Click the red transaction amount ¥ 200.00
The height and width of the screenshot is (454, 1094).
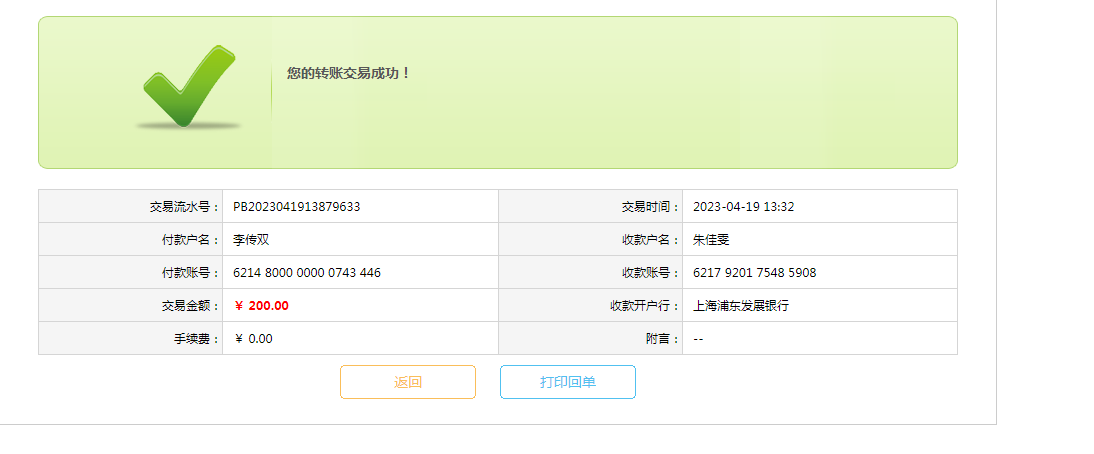(x=262, y=306)
